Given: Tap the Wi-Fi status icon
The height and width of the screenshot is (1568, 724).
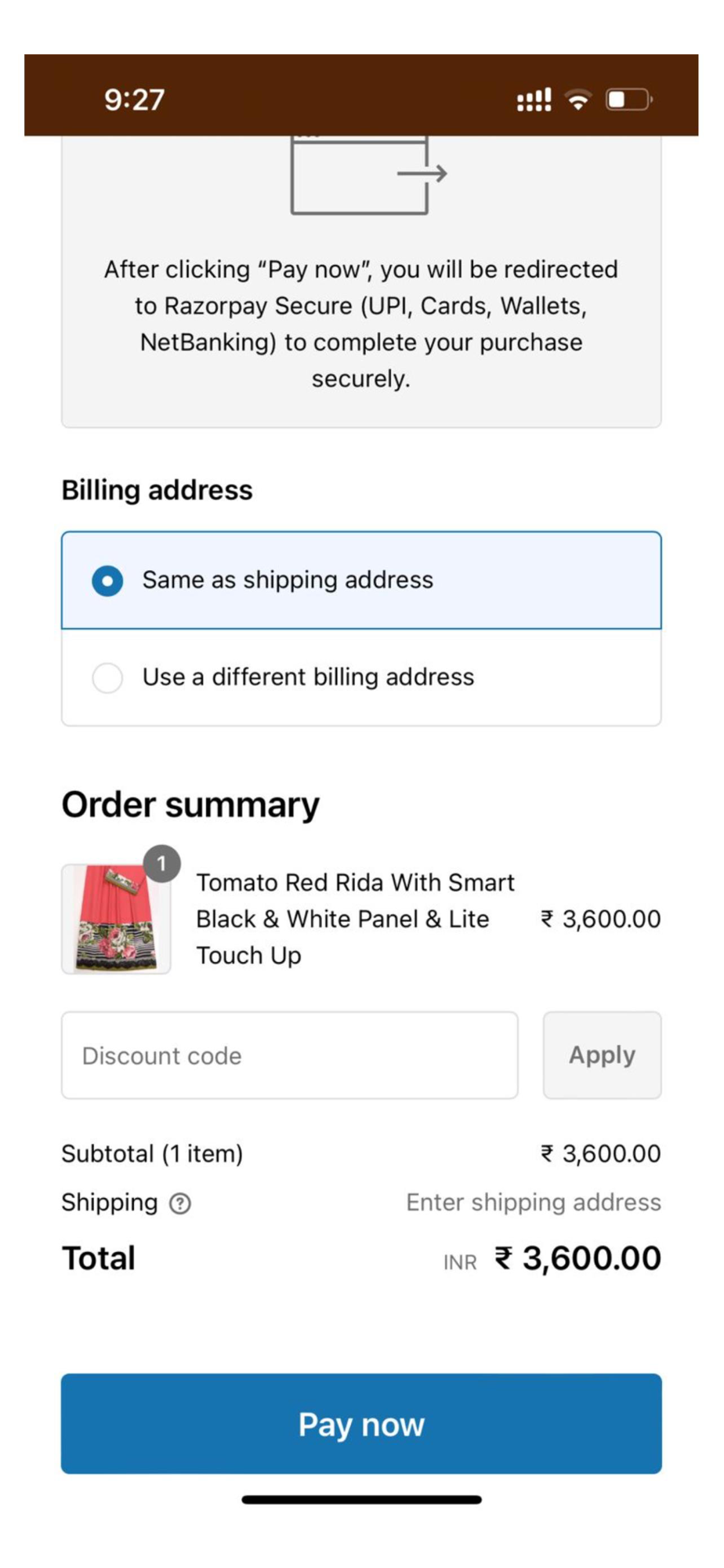Looking at the screenshot, I should pyautogui.click(x=578, y=100).
